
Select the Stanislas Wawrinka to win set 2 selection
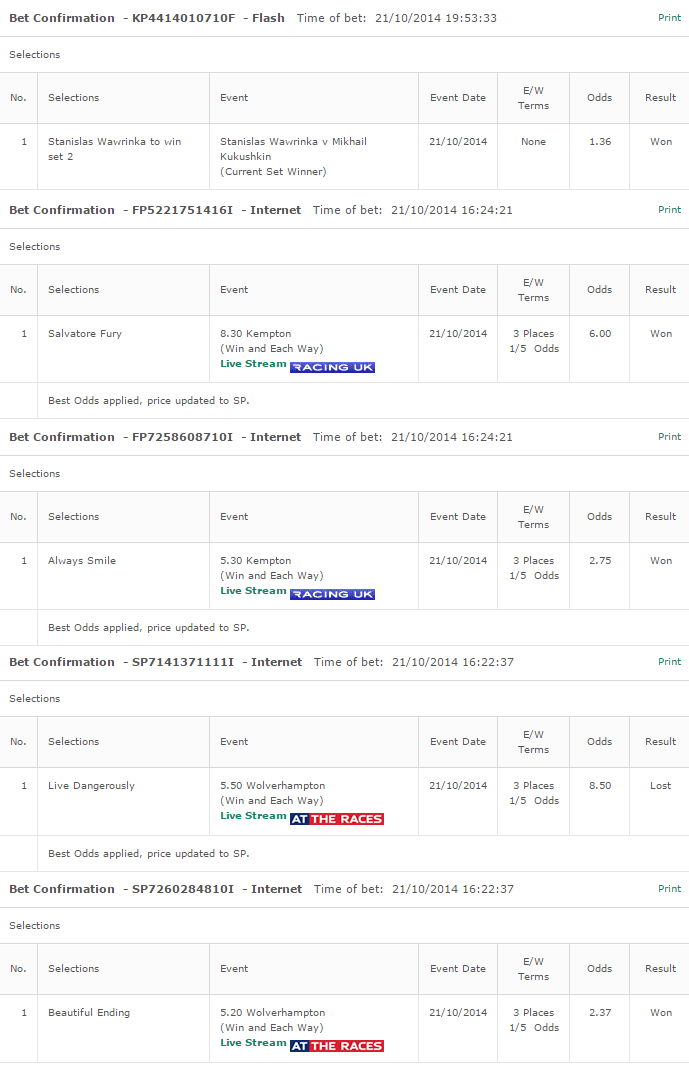click(115, 149)
